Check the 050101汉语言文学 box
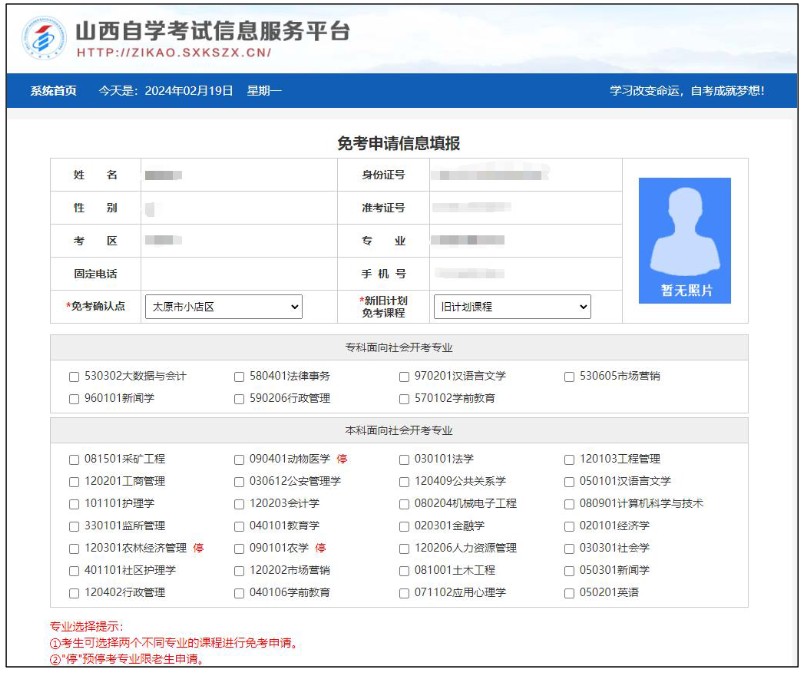This screenshot has width=805, height=673. [569, 482]
